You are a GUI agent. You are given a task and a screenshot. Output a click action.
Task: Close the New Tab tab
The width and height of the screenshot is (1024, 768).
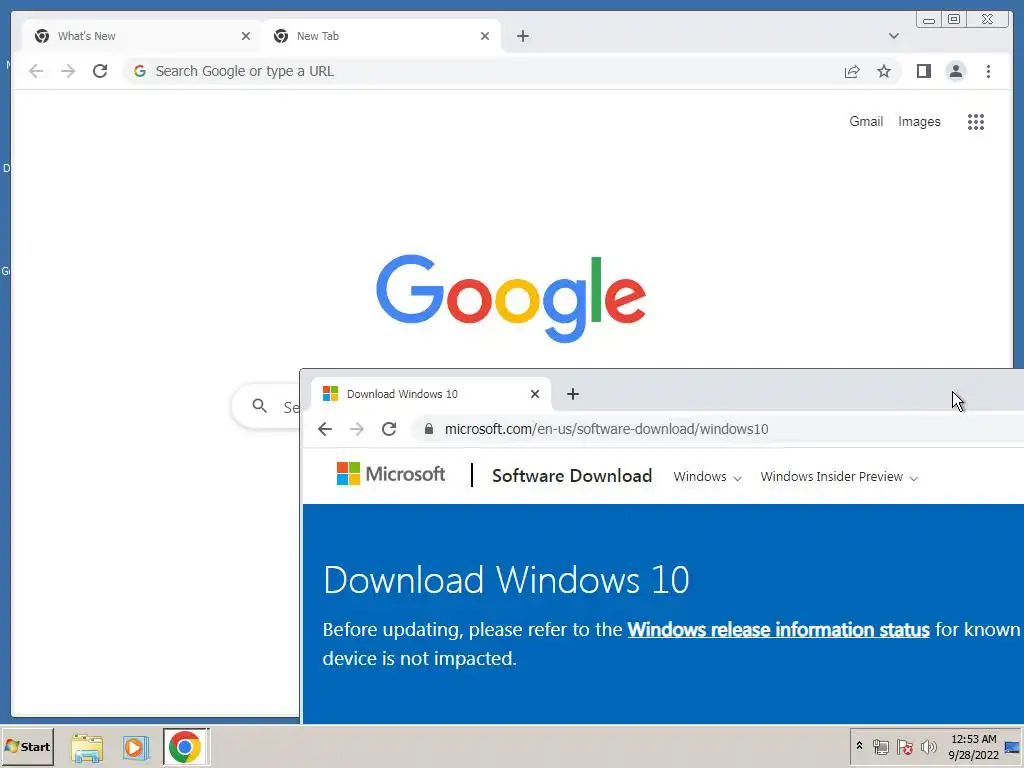pos(485,36)
